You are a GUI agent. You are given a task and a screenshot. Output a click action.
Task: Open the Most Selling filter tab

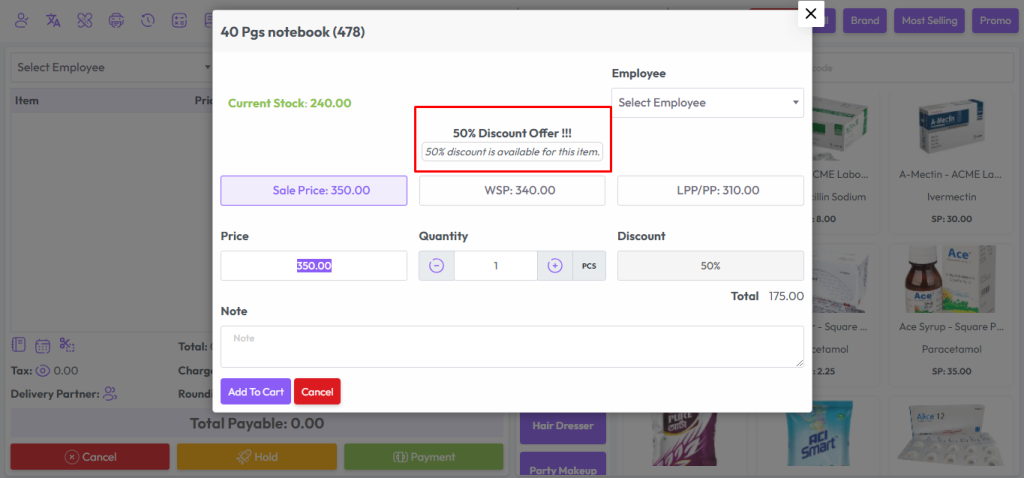click(x=929, y=20)
